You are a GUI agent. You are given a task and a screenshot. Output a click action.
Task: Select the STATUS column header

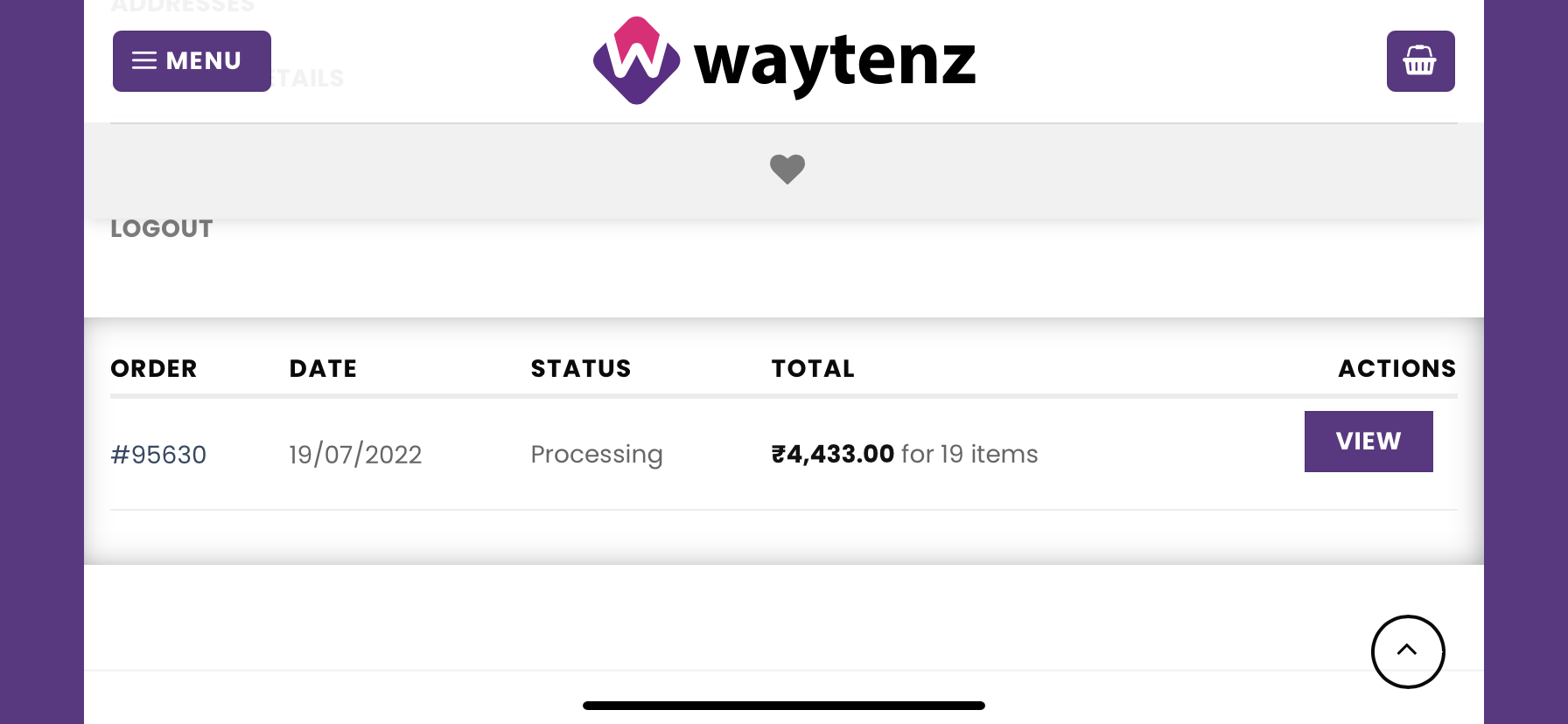581,369
